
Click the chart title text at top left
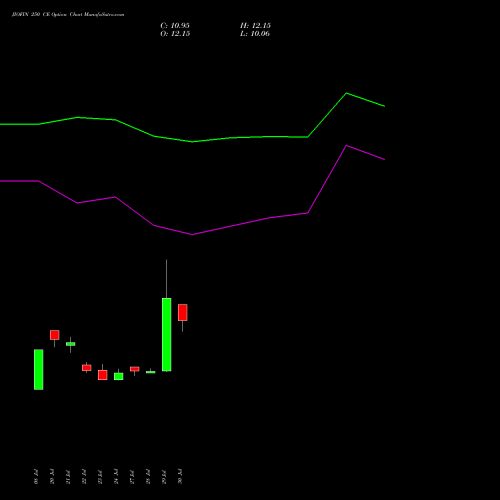(x=68, y=15)
